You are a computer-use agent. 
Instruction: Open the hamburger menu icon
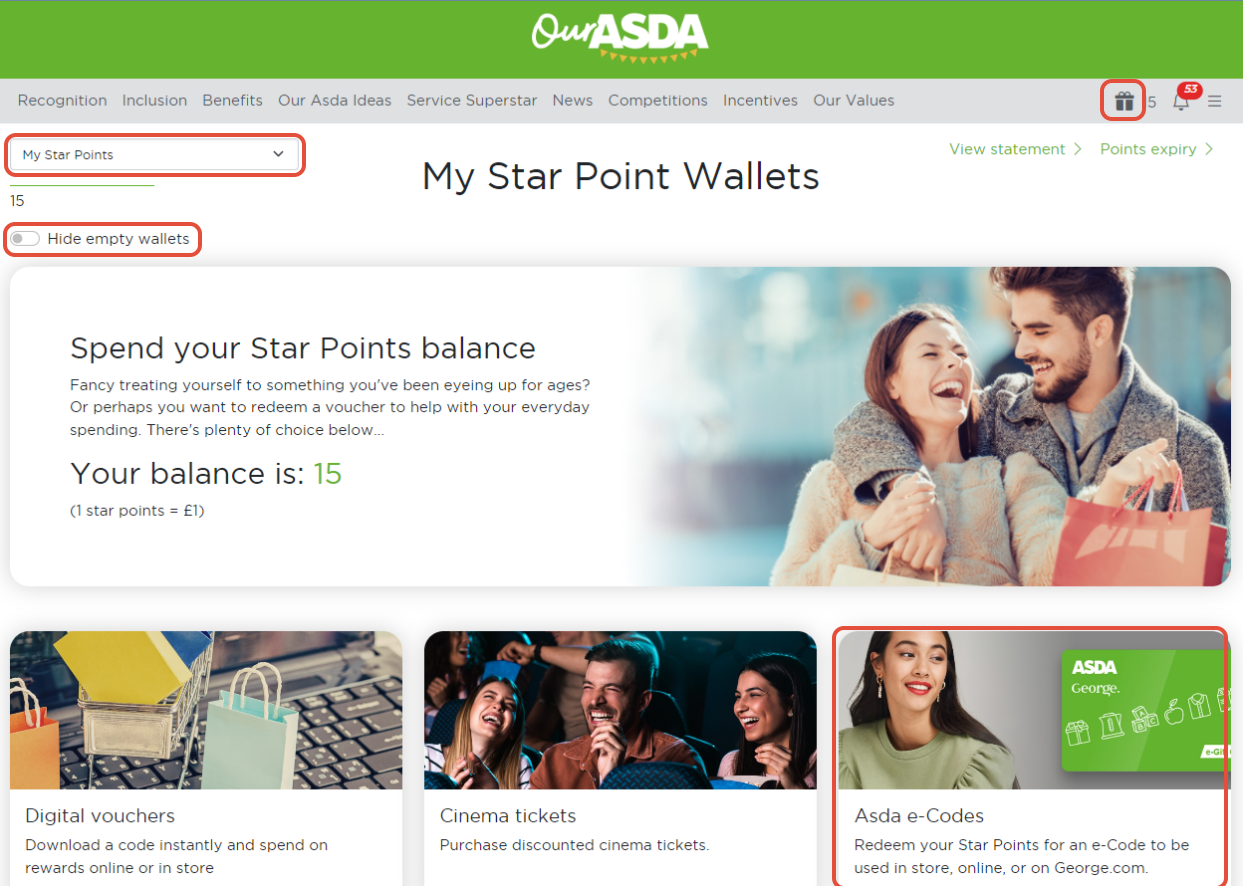(x=1214, y=101)
